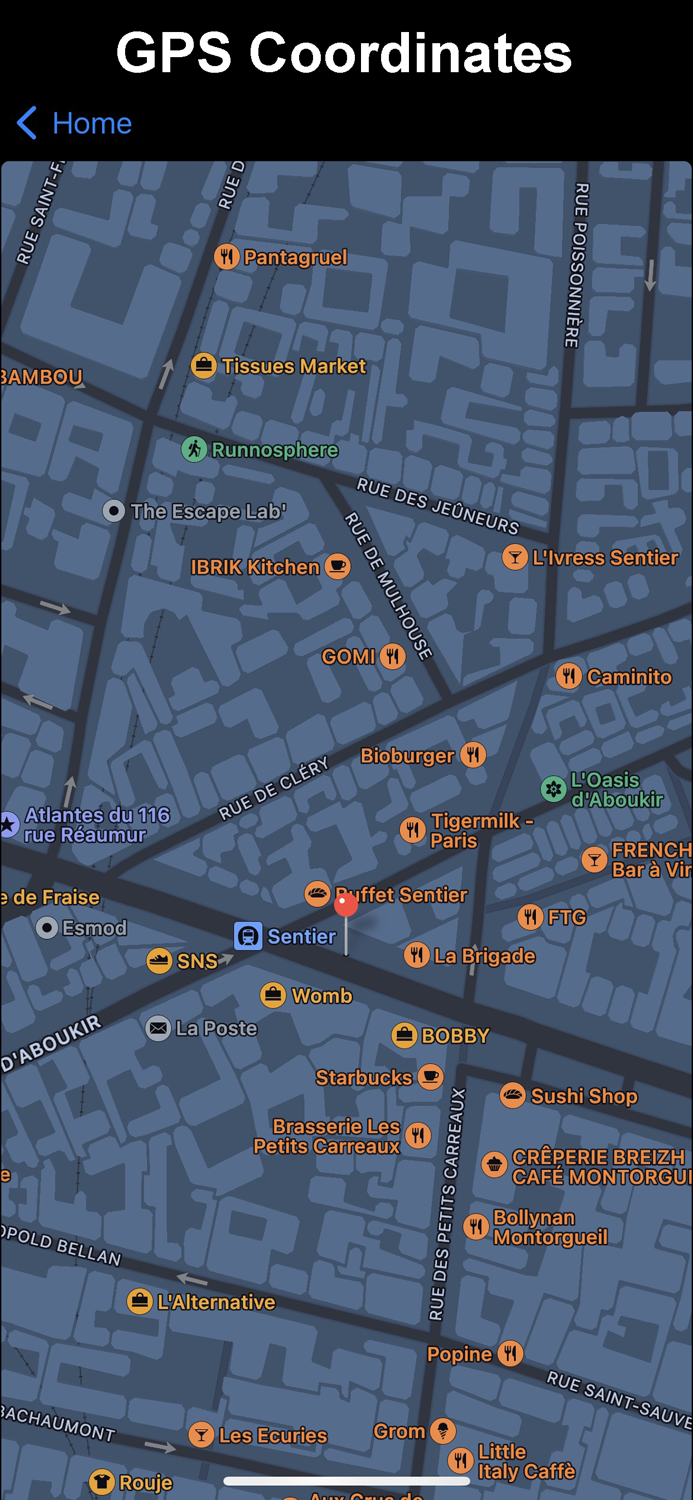The width and height of the screenshot is (693, 1500).
Task: Select Starbucks coffee cup icon
Action: (x=430, y=1077)
